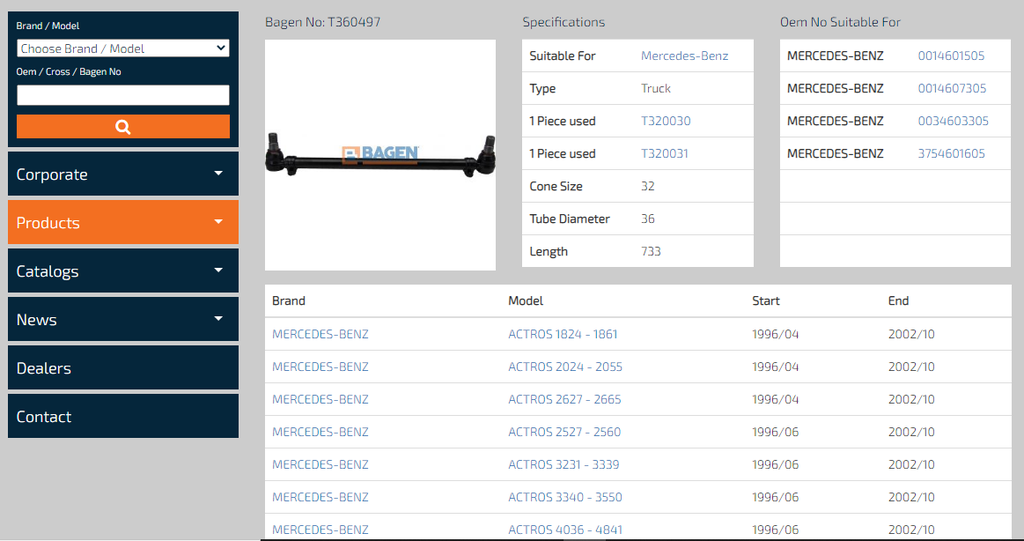Click MERCEDES-BENZ brand in ACTROS 1824 row
This screenshot has width=1024, height=541.
(320, 334)
